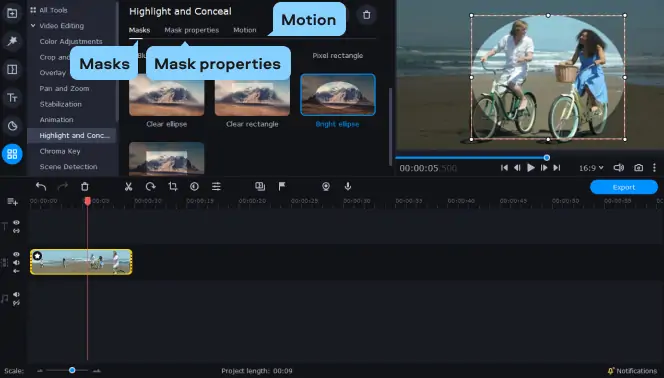The width and height of the screenshot is (664, 378).
Task: Step back one frame
Action: [x=517, y=168]
